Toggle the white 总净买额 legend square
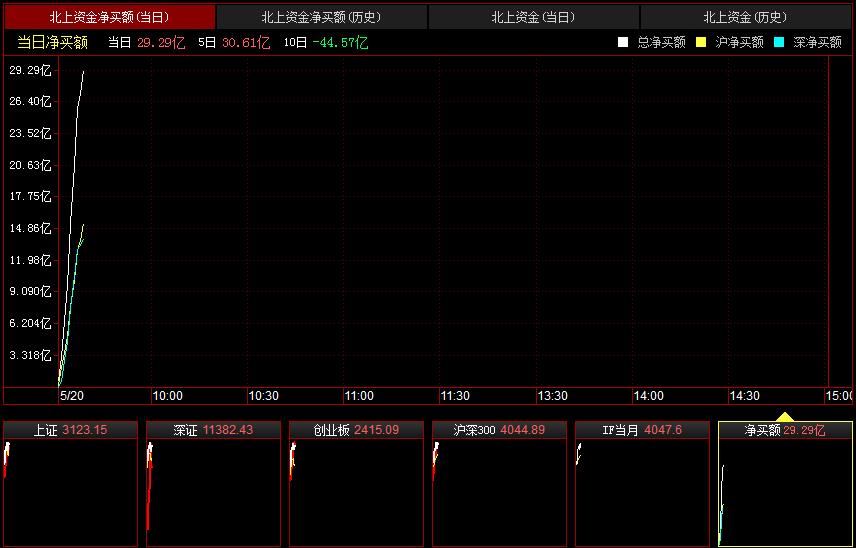The image size is (856, 548). coord(623,42)
